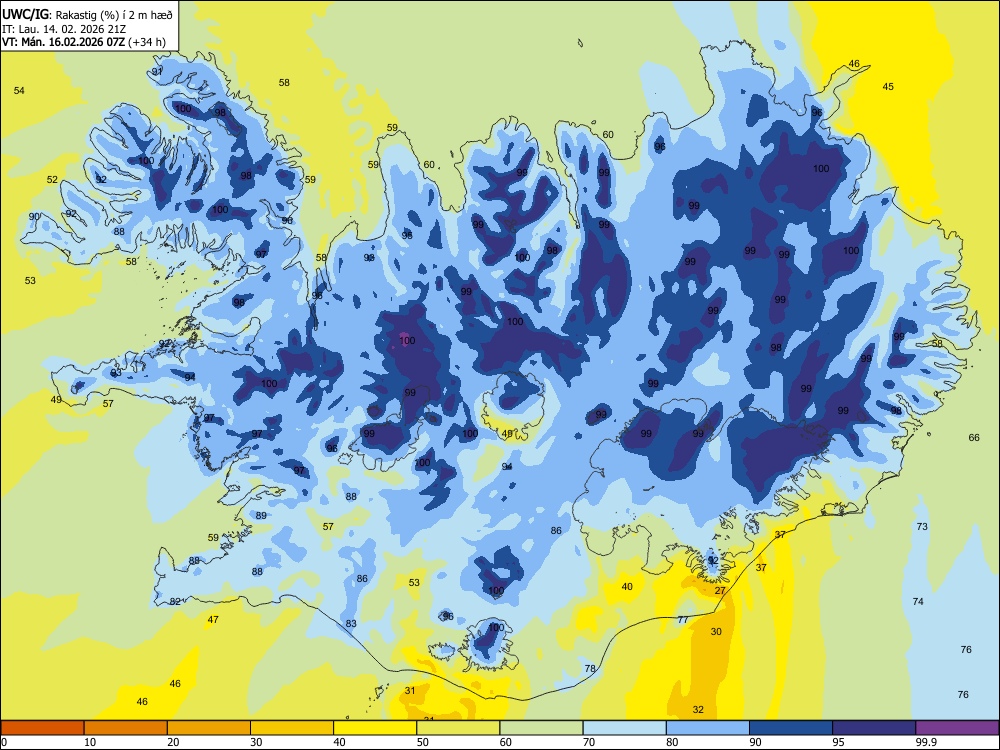
Task: Click the humidity value '54' over the sea
Action: coord(19,91)
